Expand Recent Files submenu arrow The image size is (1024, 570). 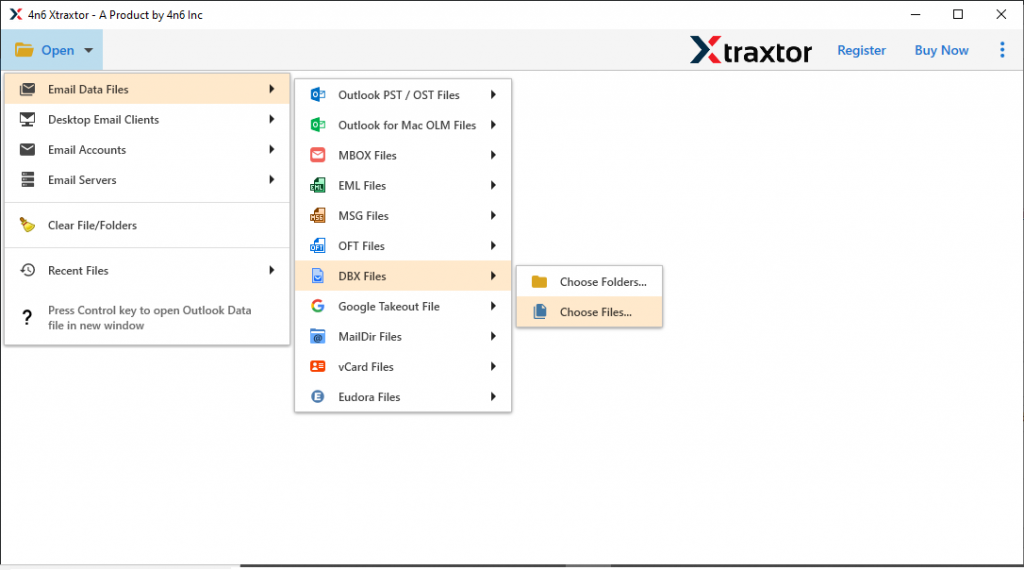[272, 270]
